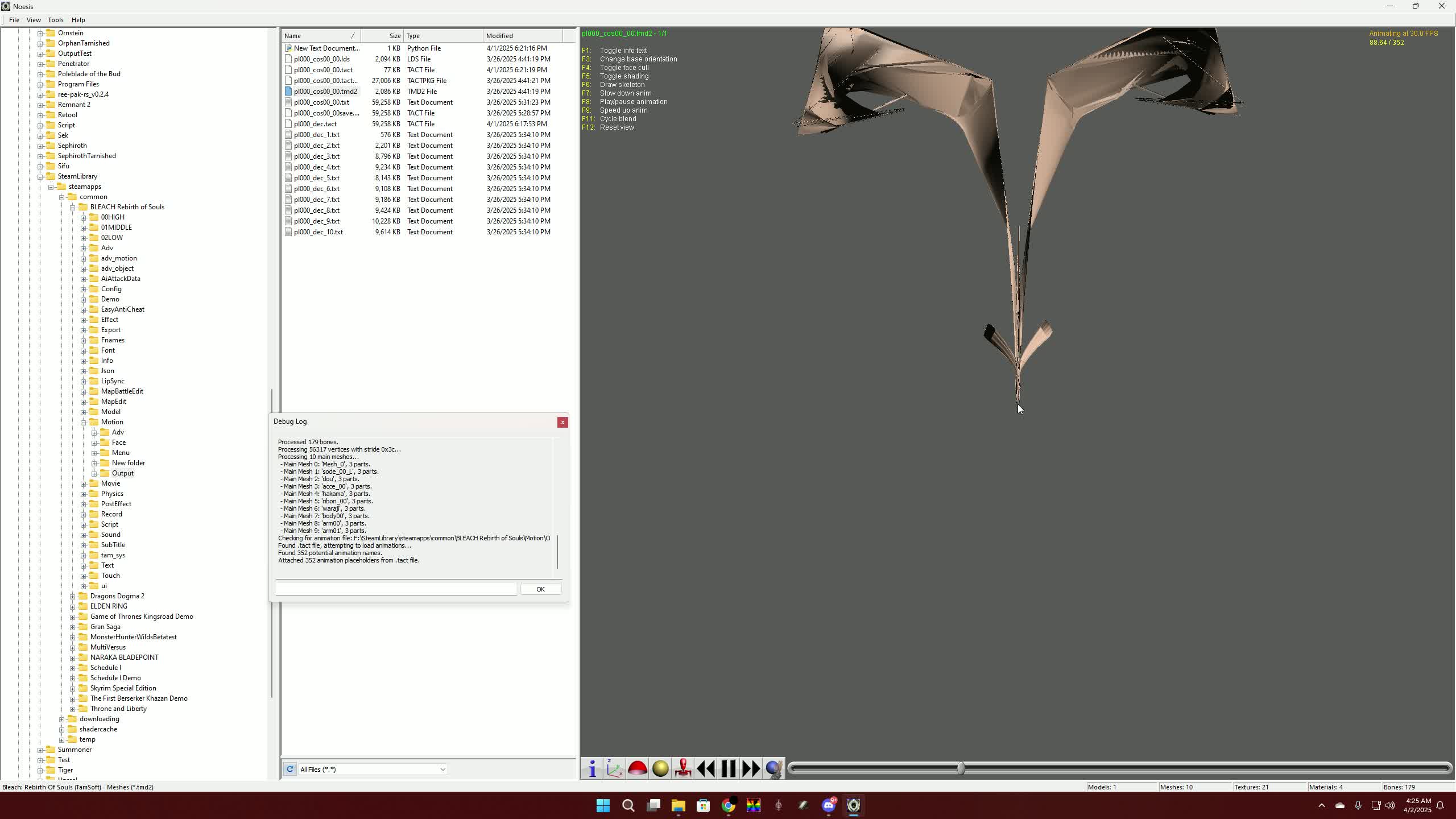Expand the Dragons Dogma 2 folder

73,597
